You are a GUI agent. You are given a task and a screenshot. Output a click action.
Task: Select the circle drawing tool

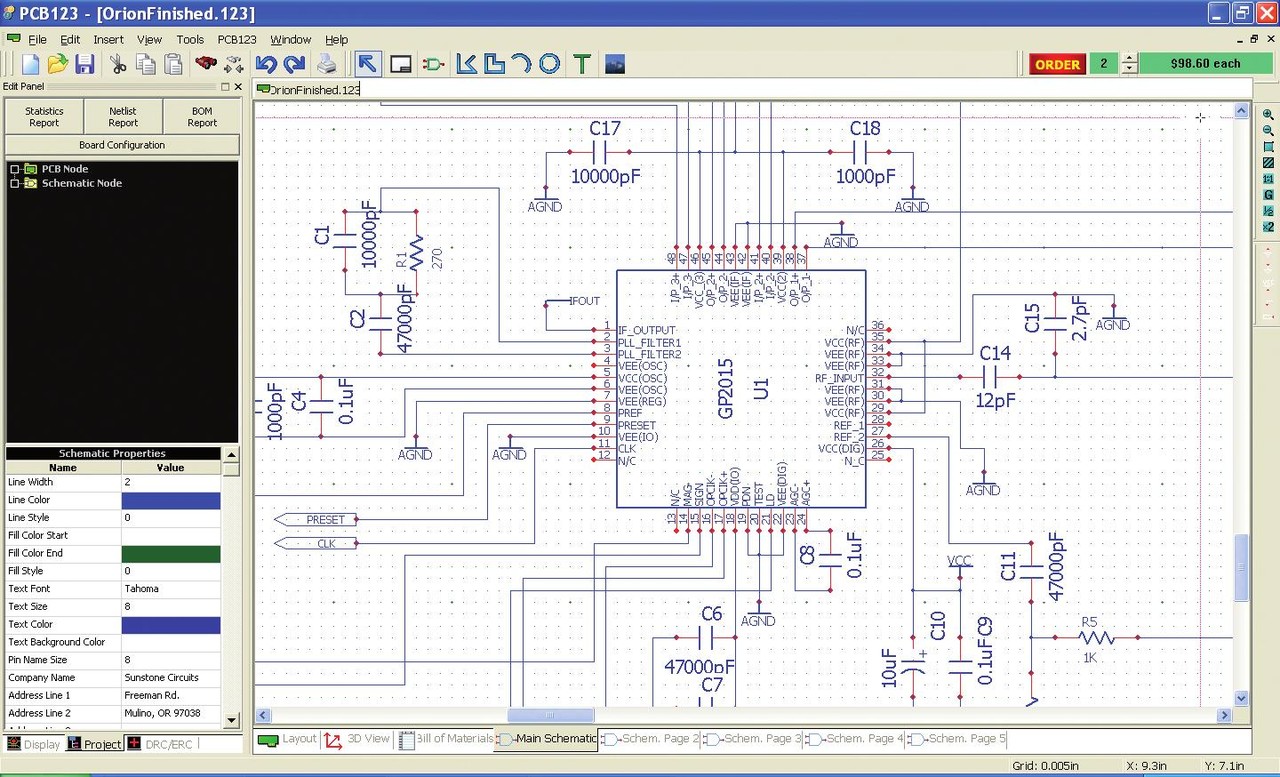(549, 64)
